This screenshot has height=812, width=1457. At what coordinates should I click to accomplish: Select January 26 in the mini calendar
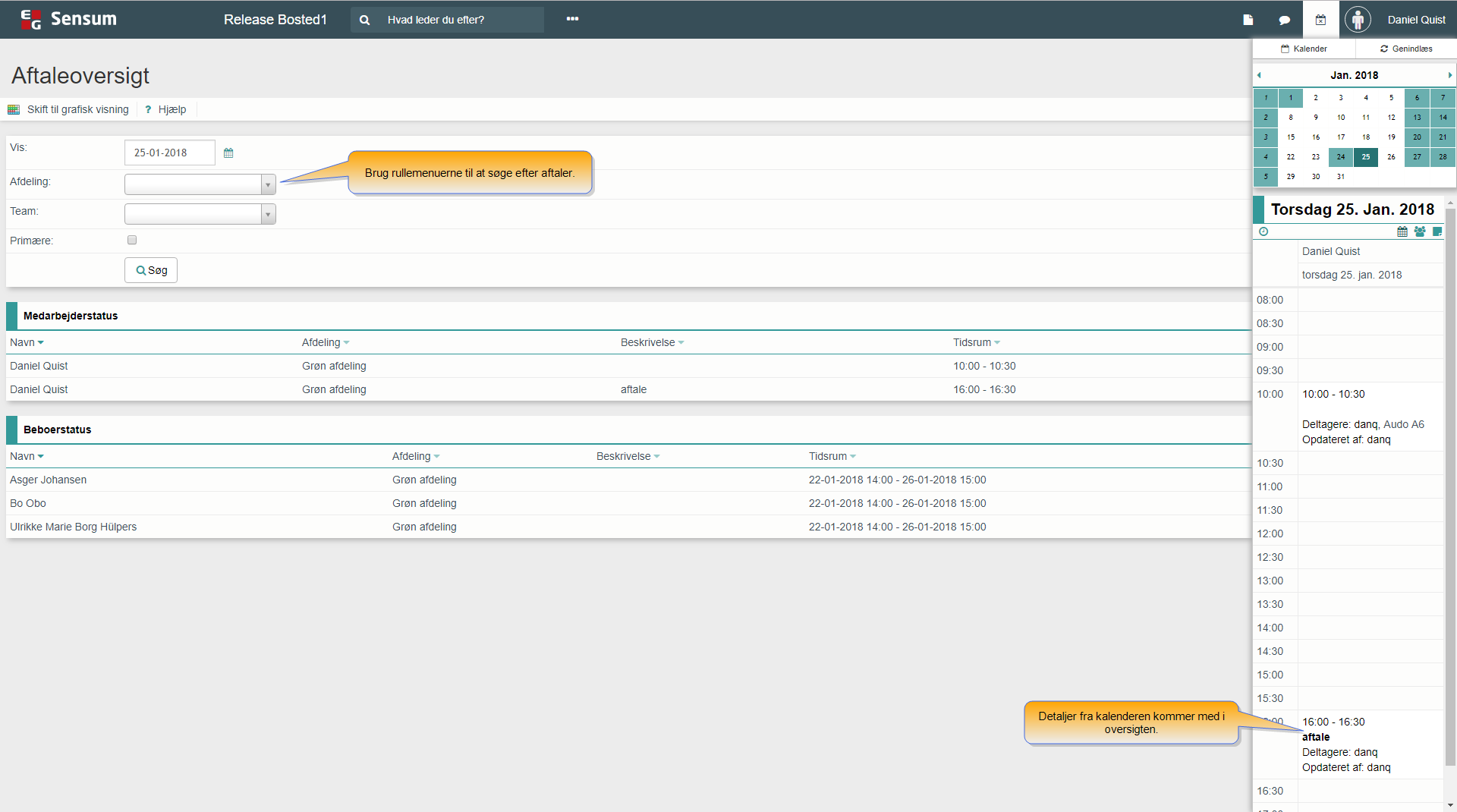point(1391,157)
